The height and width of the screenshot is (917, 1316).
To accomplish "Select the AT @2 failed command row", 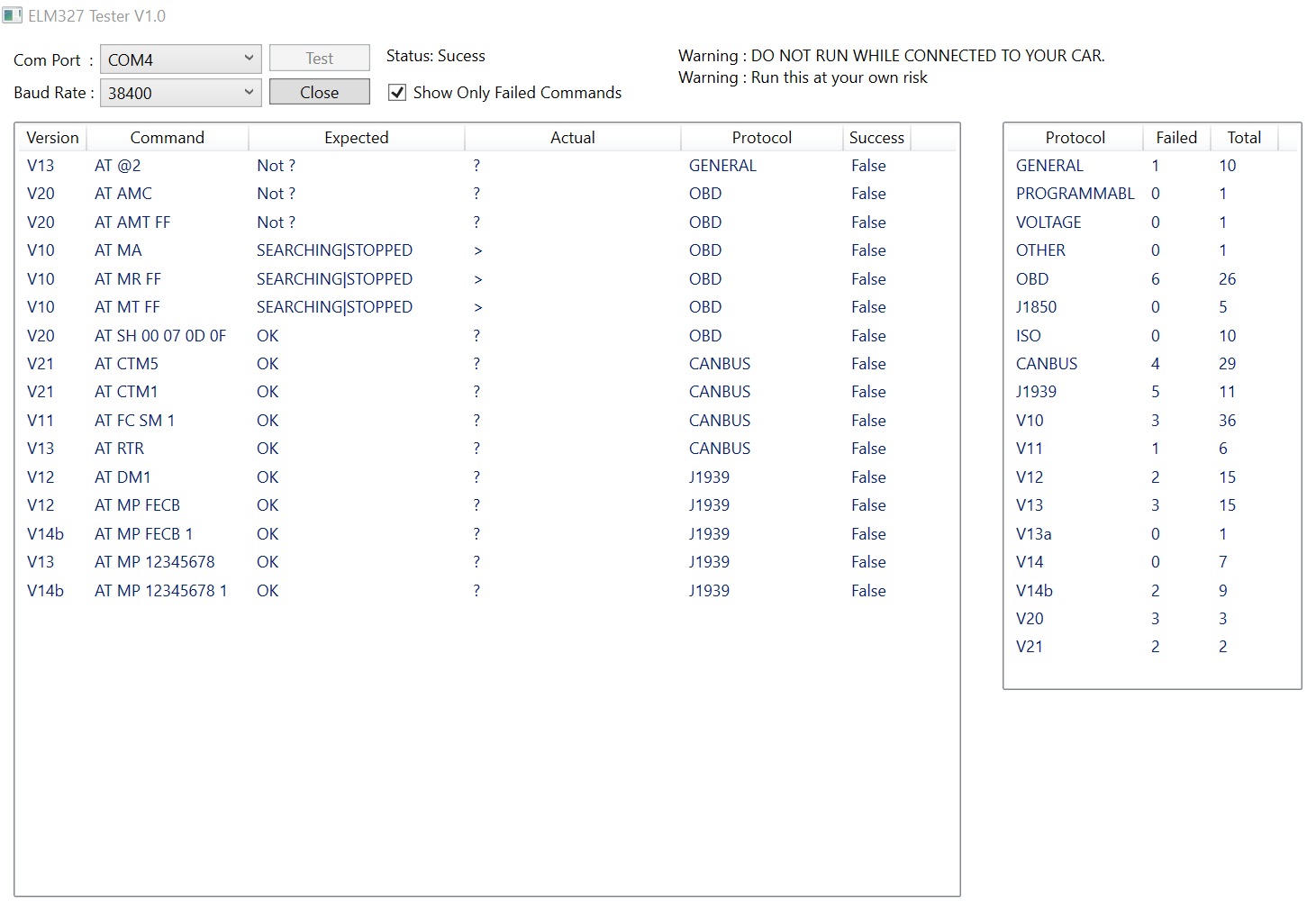I will 270,165.
